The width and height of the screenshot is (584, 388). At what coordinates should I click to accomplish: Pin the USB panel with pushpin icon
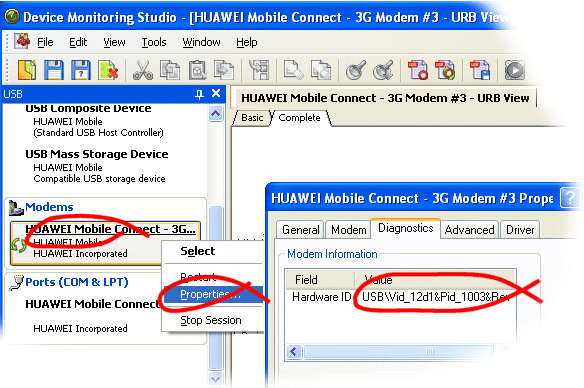tap(200, 94)
